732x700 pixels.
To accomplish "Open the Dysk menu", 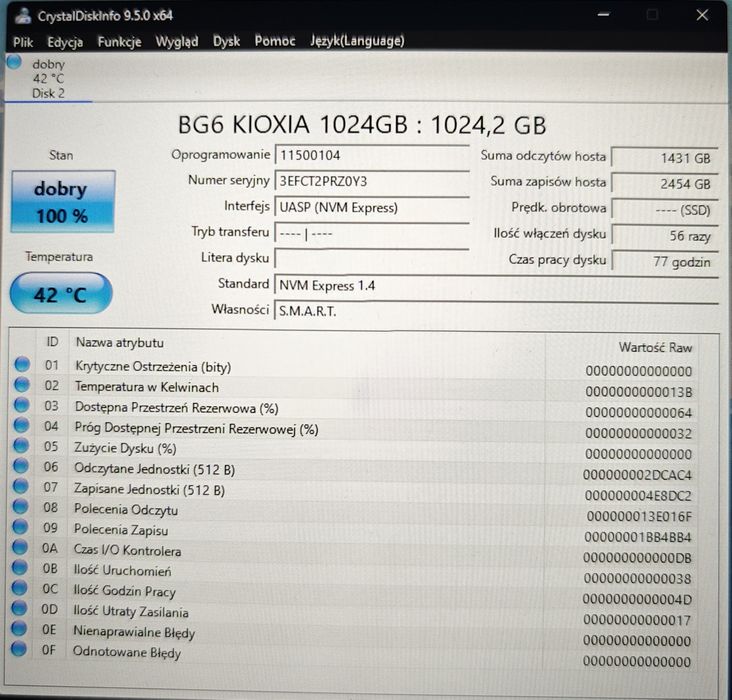I will pyautogui.click(x=226, y=42).
